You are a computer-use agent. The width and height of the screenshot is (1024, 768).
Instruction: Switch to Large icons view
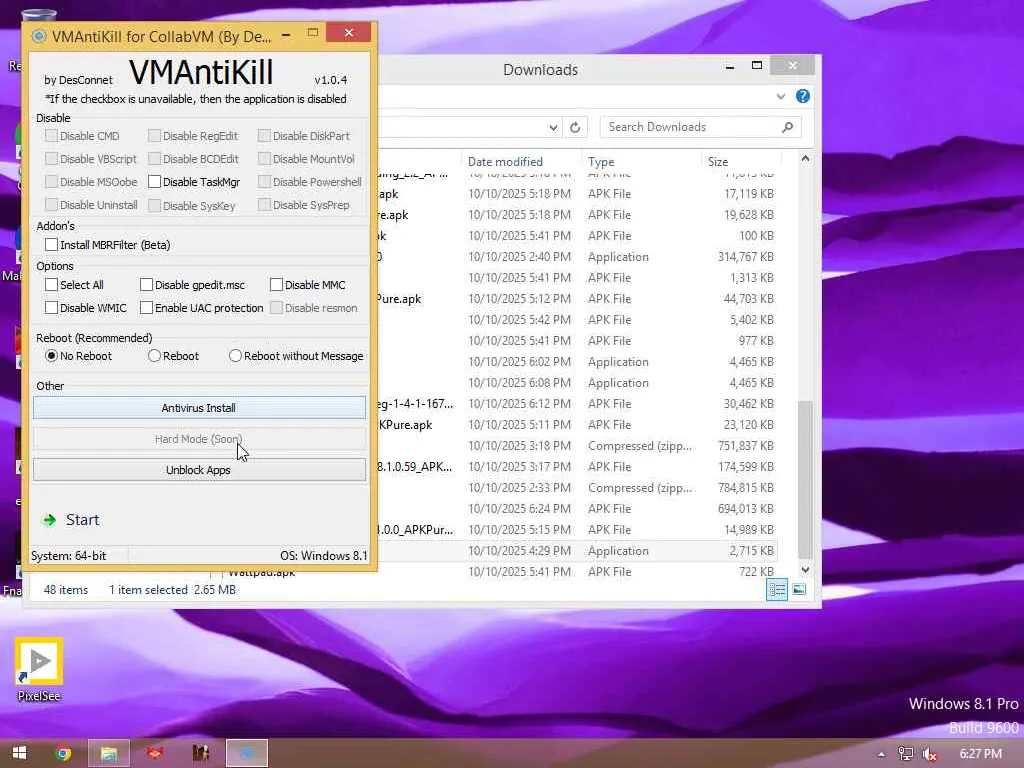(799, 590)
